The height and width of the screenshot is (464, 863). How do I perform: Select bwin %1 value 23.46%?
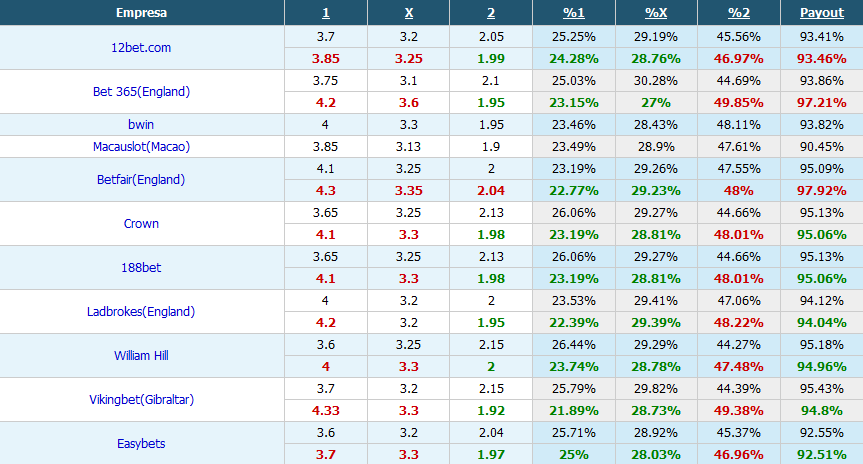point(573,125)
